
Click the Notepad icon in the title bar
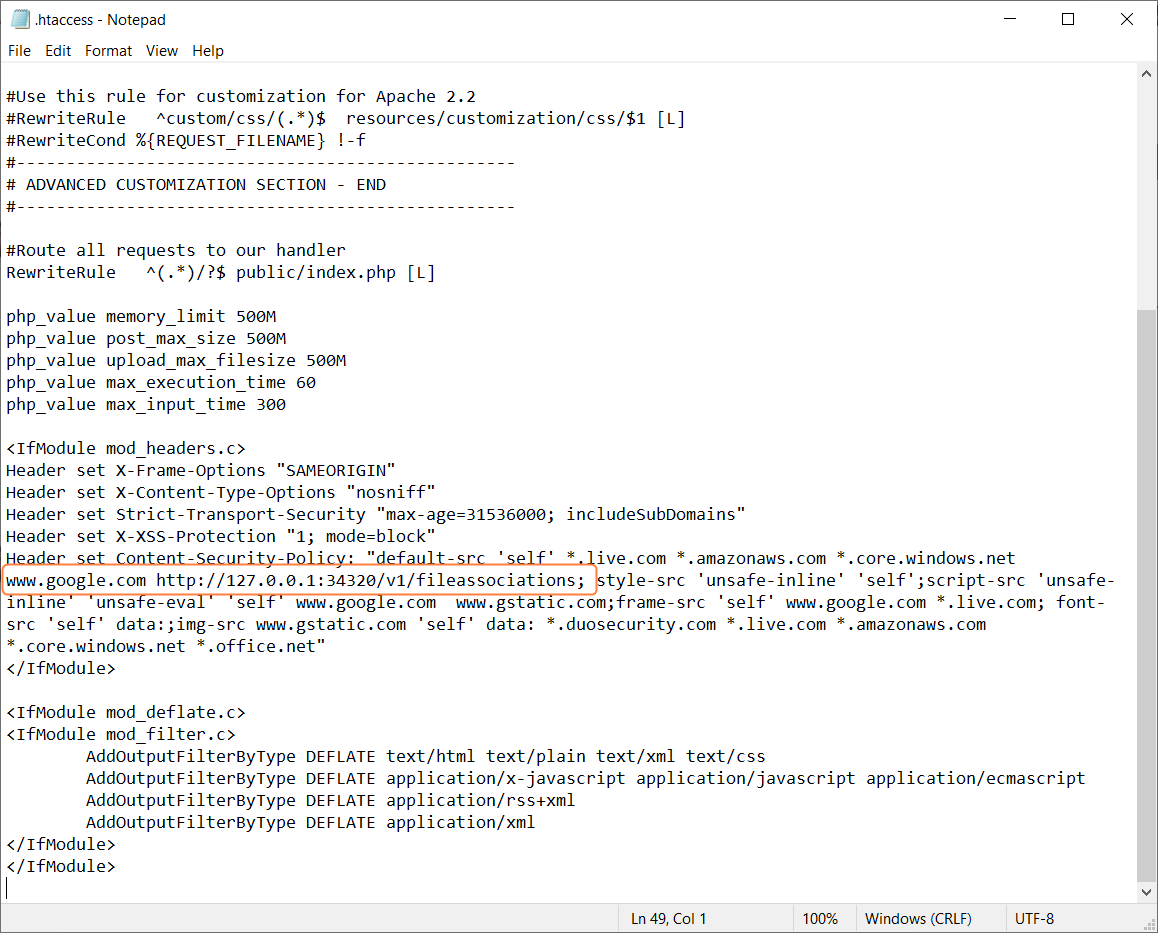[19, 19]
